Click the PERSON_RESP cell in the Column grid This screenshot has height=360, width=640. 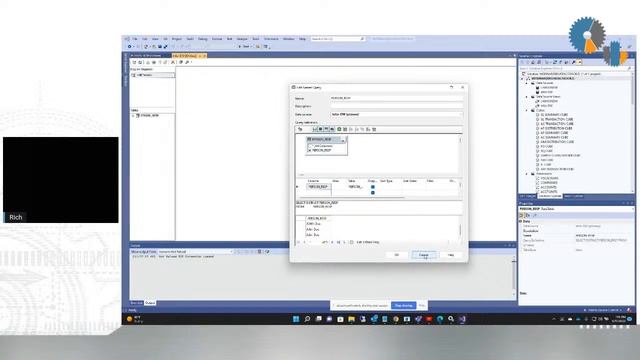318,187
